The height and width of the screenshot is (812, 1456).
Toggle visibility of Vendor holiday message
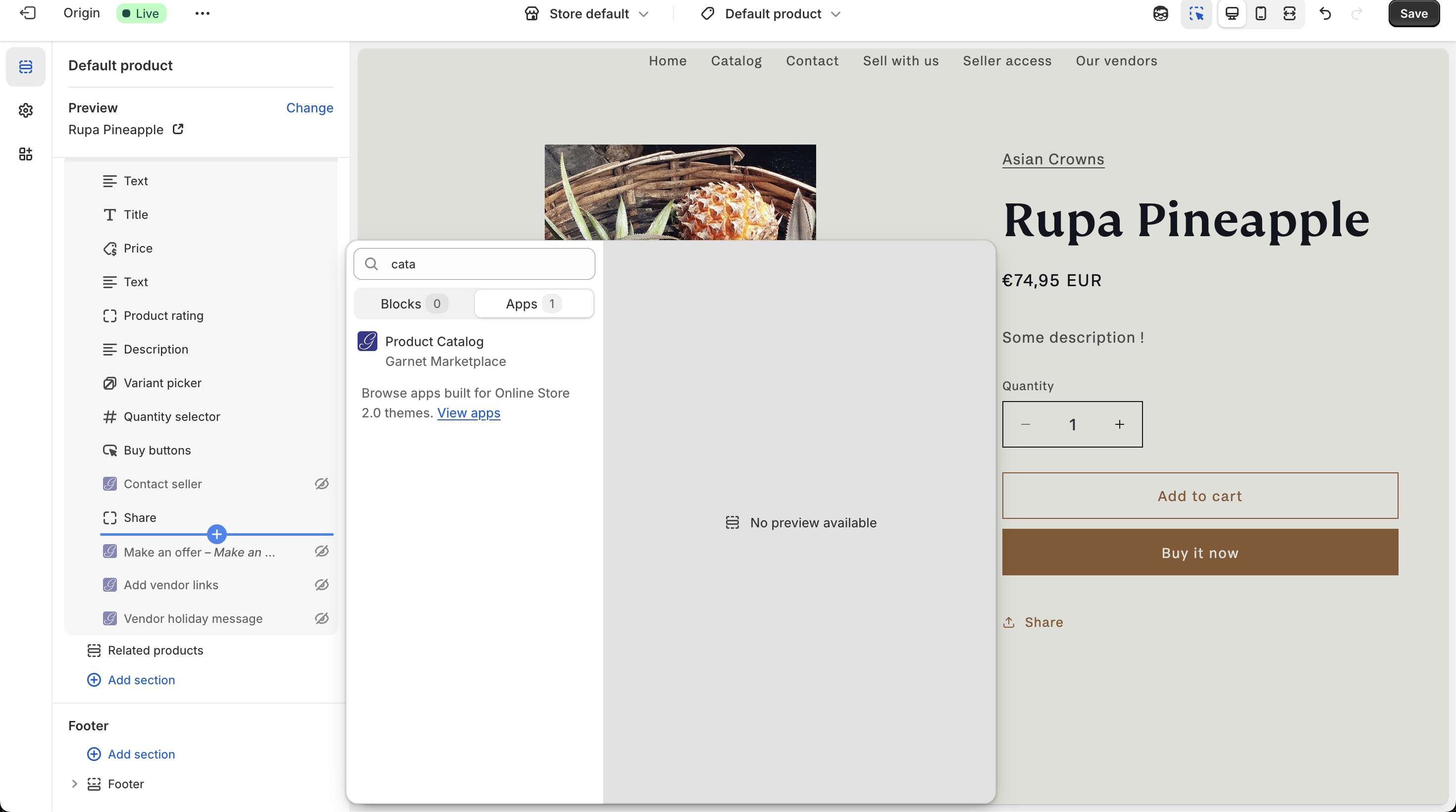pos(321,618)
